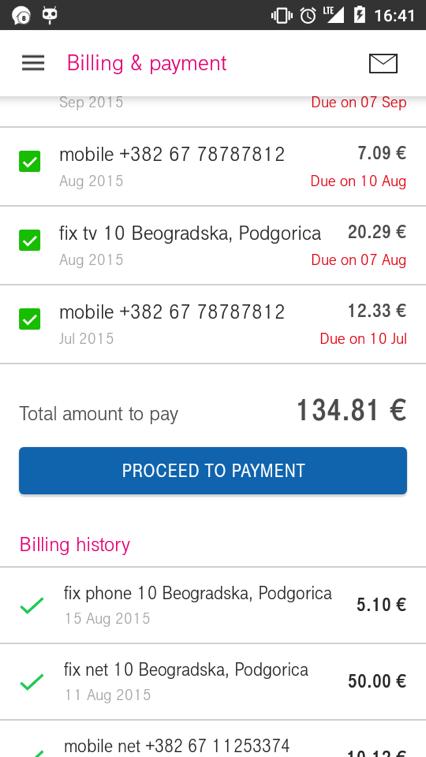The height and width of the screenshot is (757, 426).
Task: Uncheck the 12.33 € mobile Jul bill
Action: click(29, 319)
